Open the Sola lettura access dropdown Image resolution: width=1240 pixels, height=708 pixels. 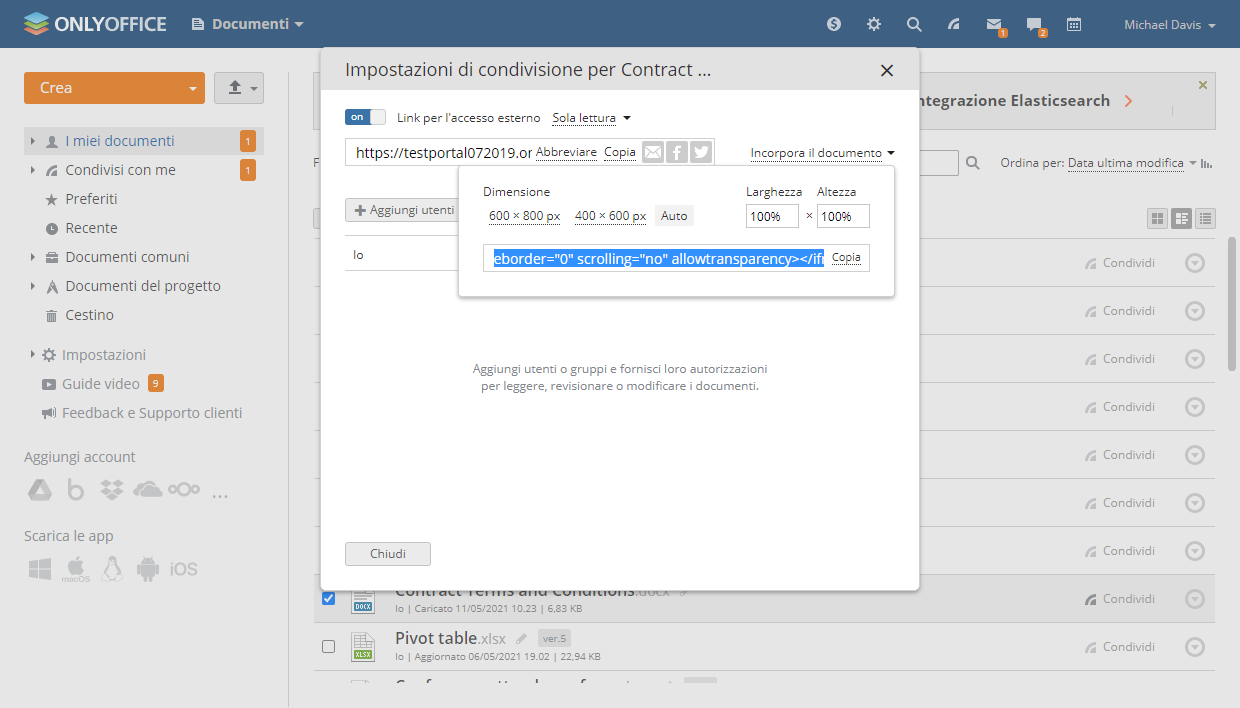coord(591,118)
